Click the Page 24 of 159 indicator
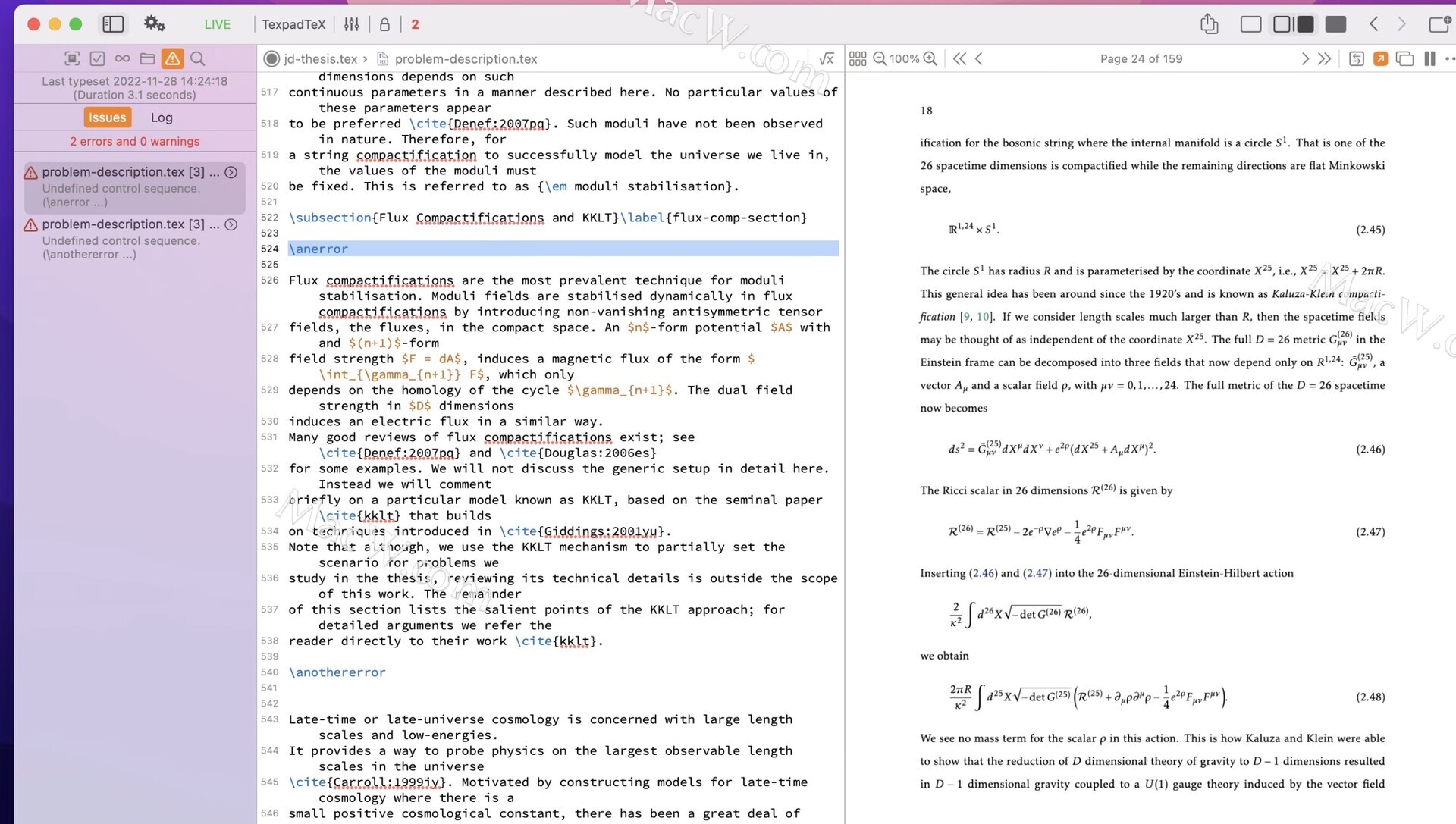Screen dimensions: 1456x824 coord(1141,58)
